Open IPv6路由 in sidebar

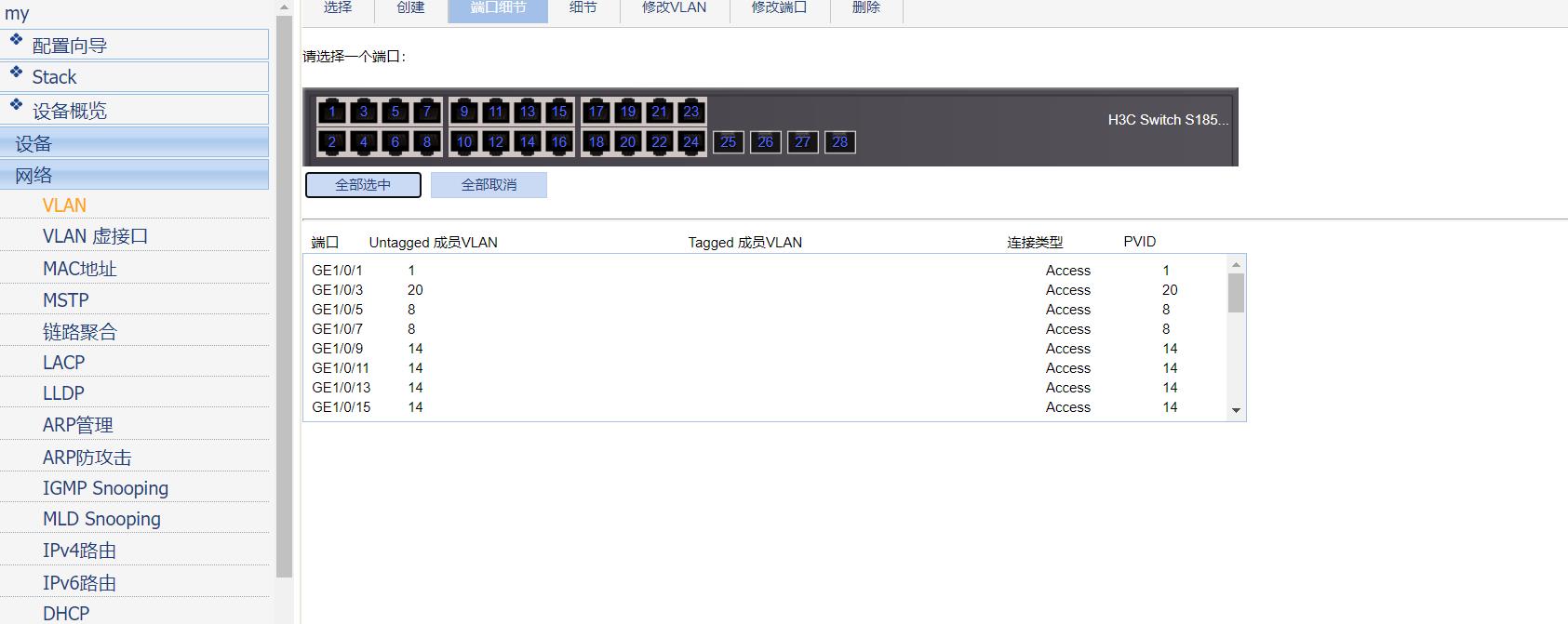point(80,583)
